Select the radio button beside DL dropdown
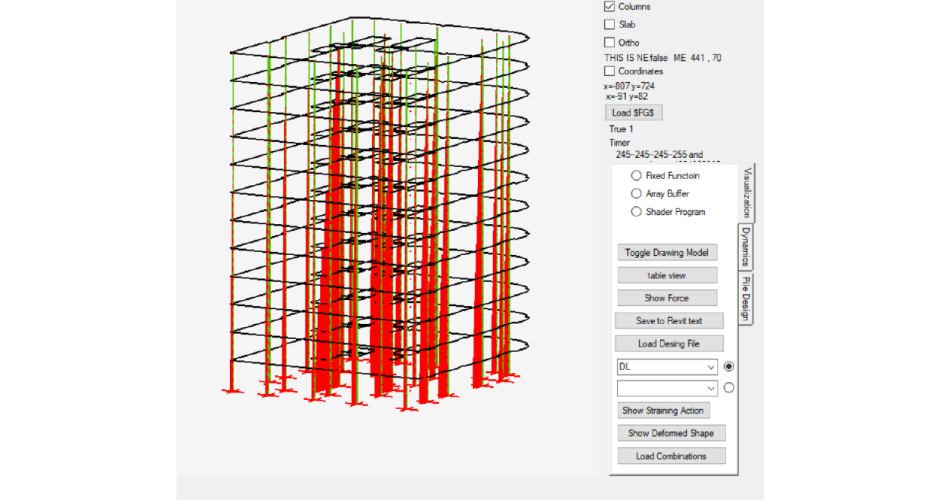This screenshot has width=940, height=500. [728, 366]
